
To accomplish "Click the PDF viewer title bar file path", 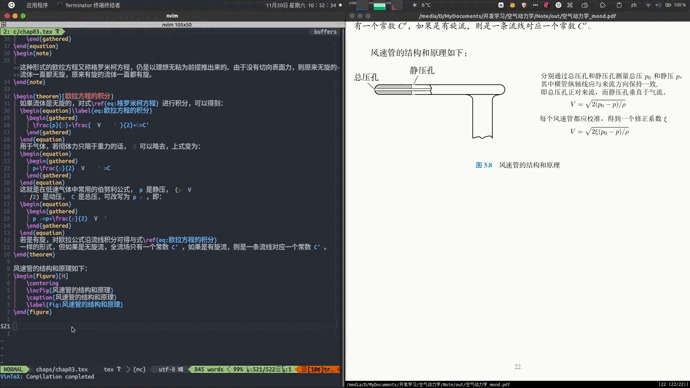I will [x=517, y=16].
